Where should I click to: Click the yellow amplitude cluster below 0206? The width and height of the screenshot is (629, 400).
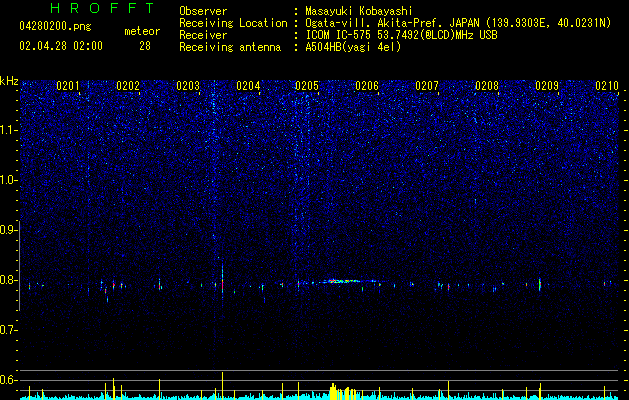[343, 392]
